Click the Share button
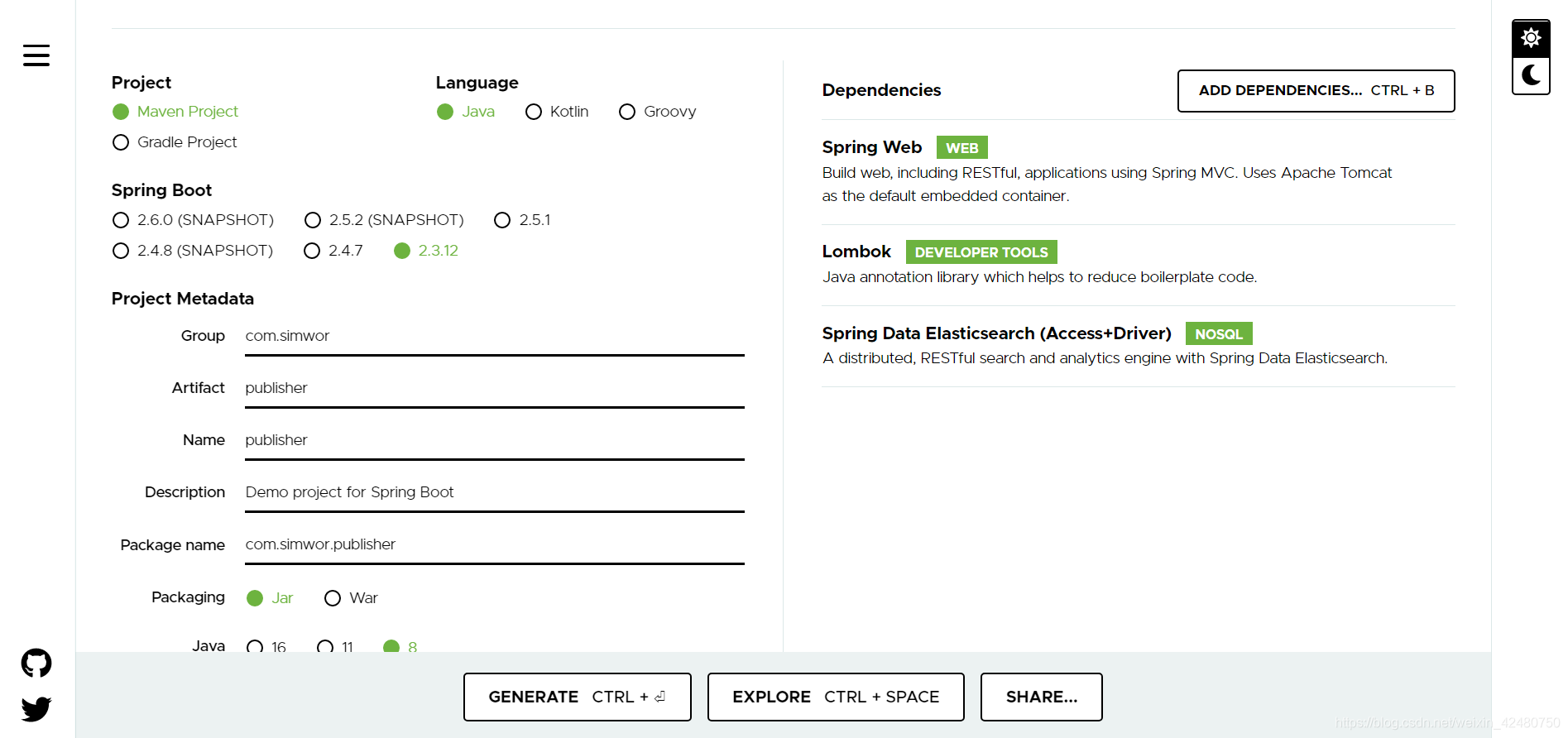 1041,697
